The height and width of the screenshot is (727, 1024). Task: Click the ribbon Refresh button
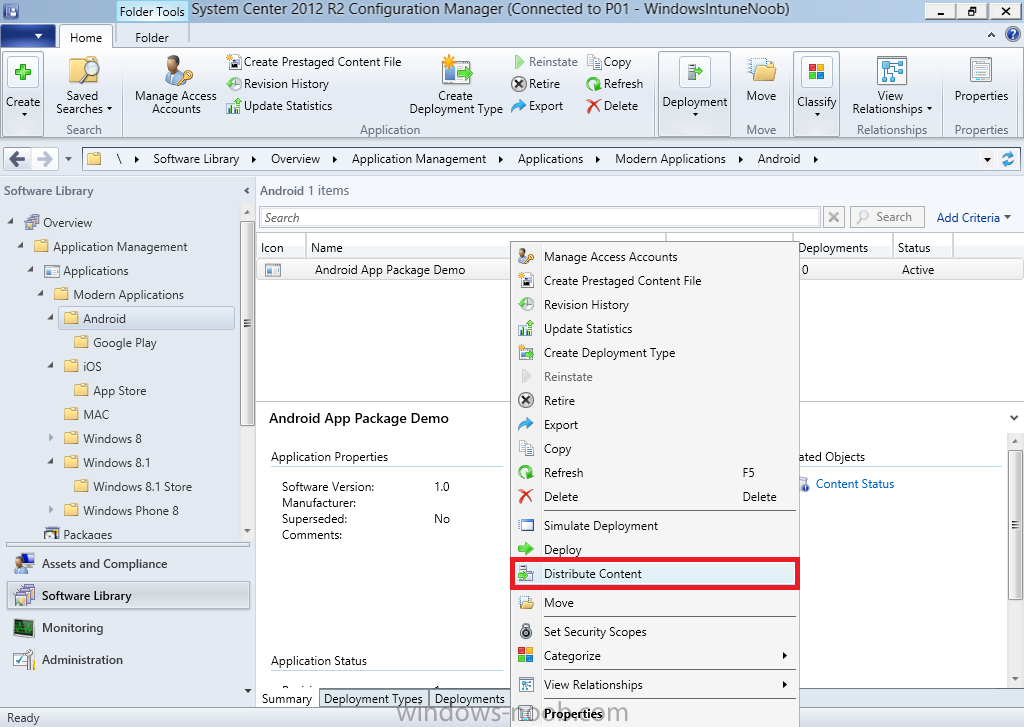coord(615,84)
